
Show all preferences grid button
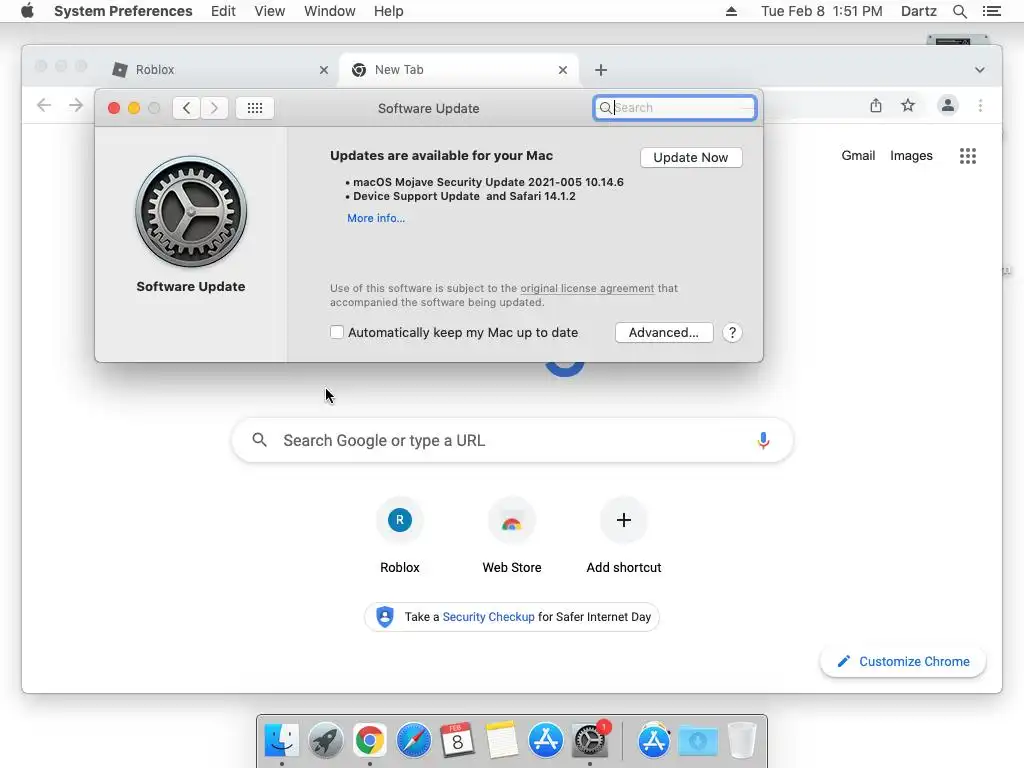[255, 108]
